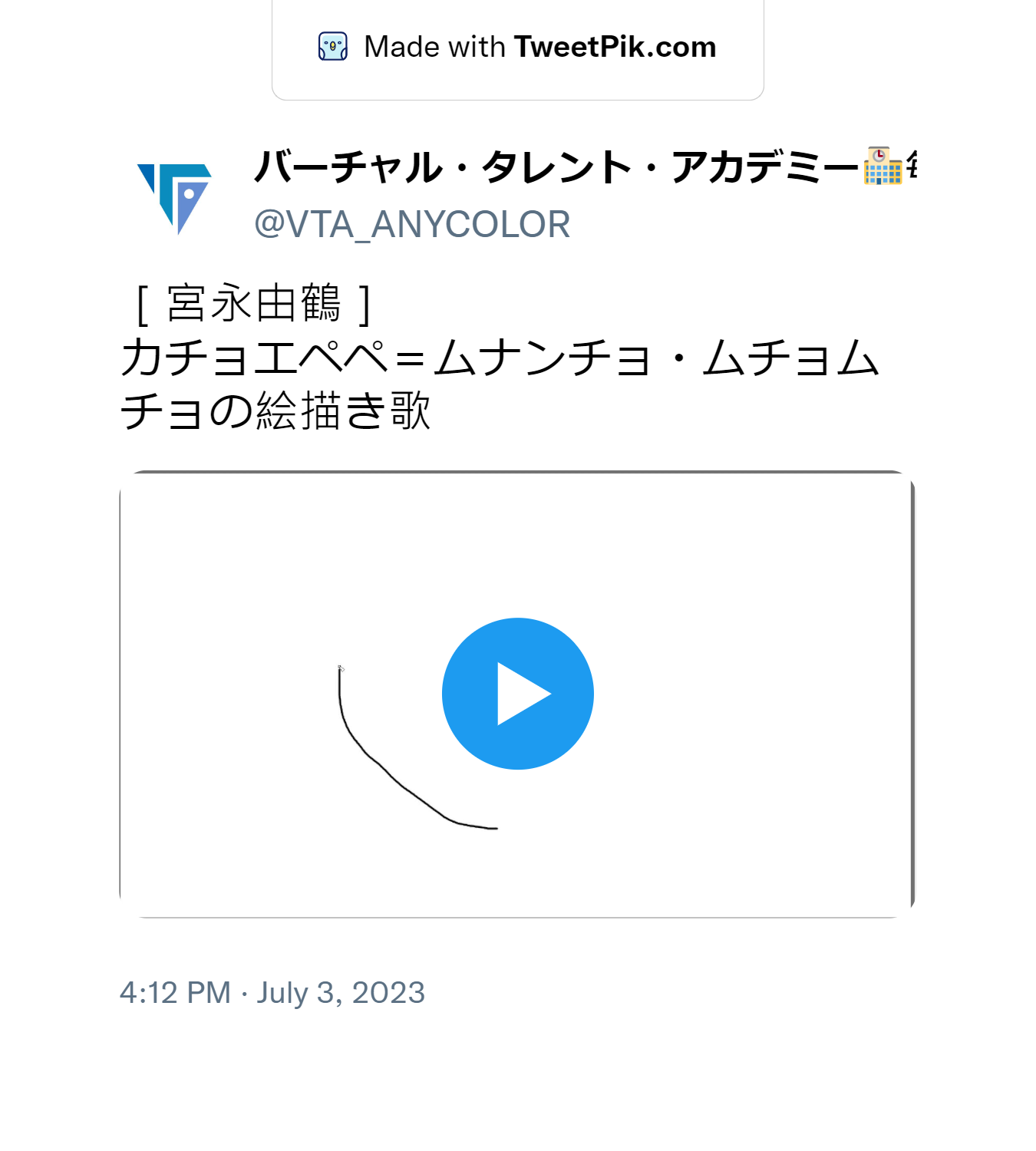The width and height of the screenshot is (1036, 1151).
Task: Click the tiny cursor mark atop sketch
Action: pos(341,669)
